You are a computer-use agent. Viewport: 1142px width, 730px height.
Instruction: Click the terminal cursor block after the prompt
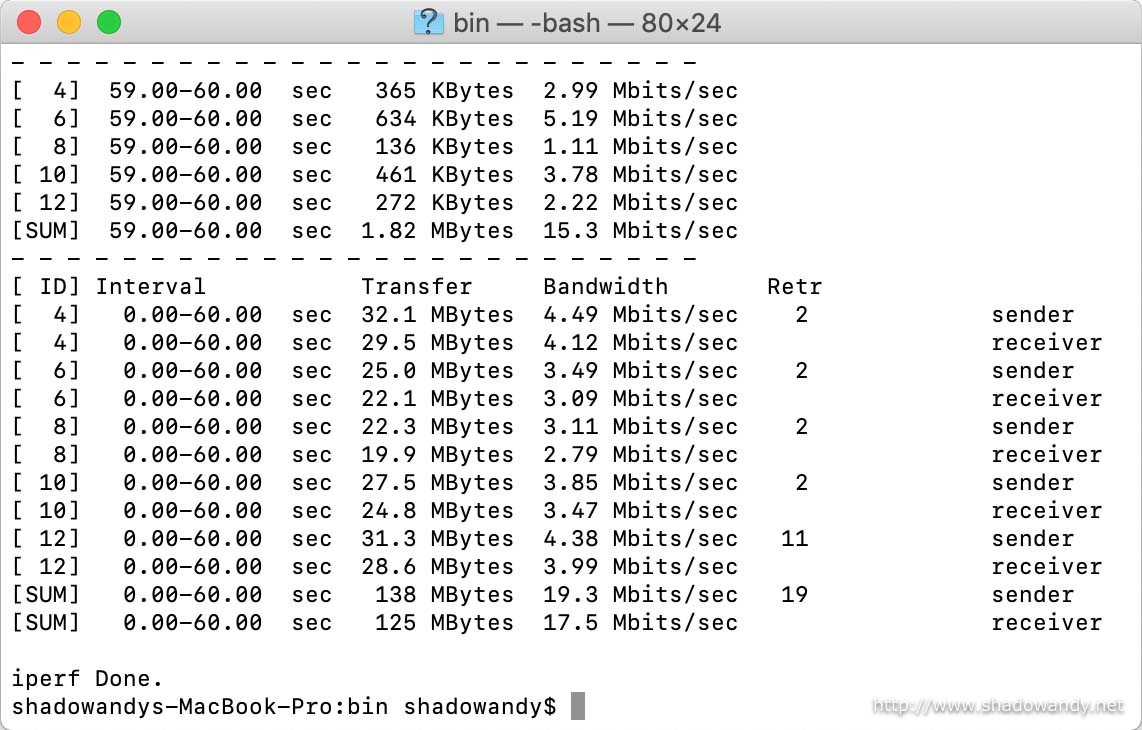pyautogui.click(x=578, y=706)
